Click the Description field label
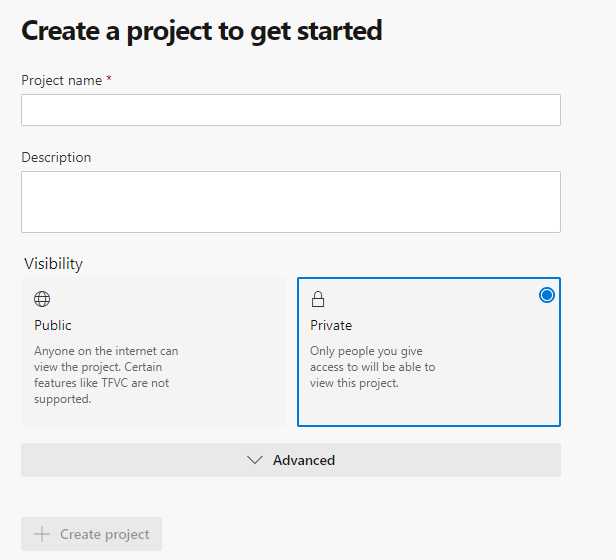This screenshot has width=616, height=560. pos(56,157)
